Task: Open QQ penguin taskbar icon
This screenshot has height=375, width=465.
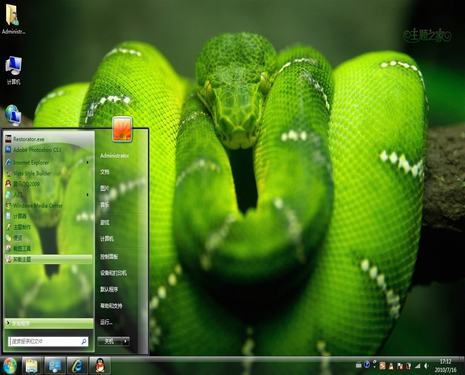Action: (100, 366)
